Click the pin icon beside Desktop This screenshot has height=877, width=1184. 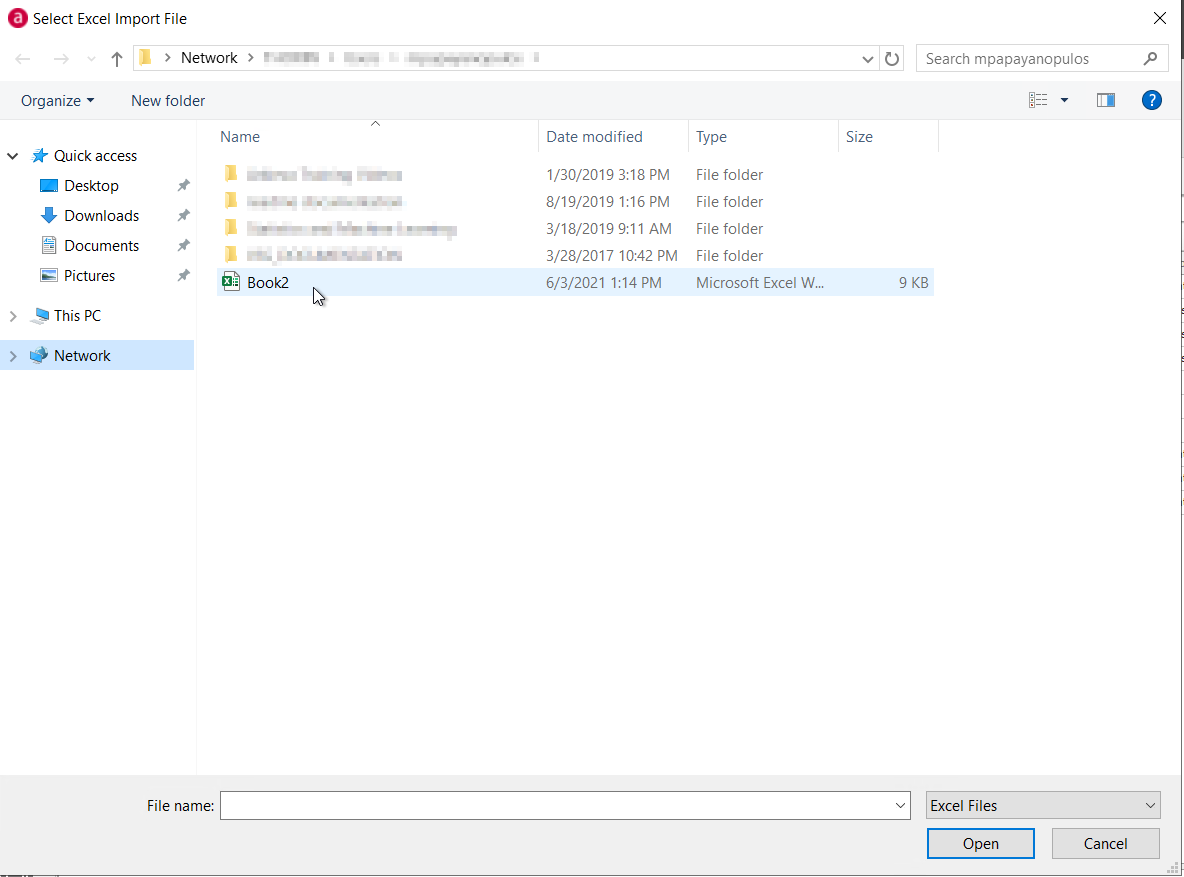pyautogui.click(x=183, y=186)
